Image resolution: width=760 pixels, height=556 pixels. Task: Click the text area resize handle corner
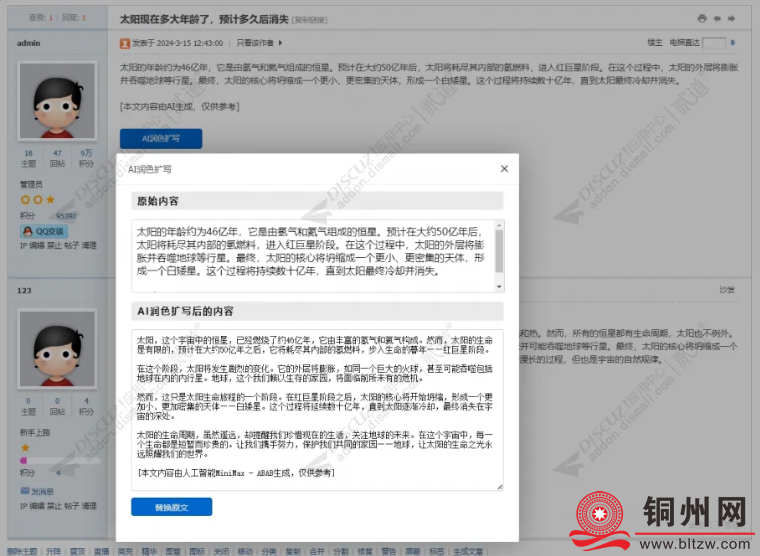point(500,487)
